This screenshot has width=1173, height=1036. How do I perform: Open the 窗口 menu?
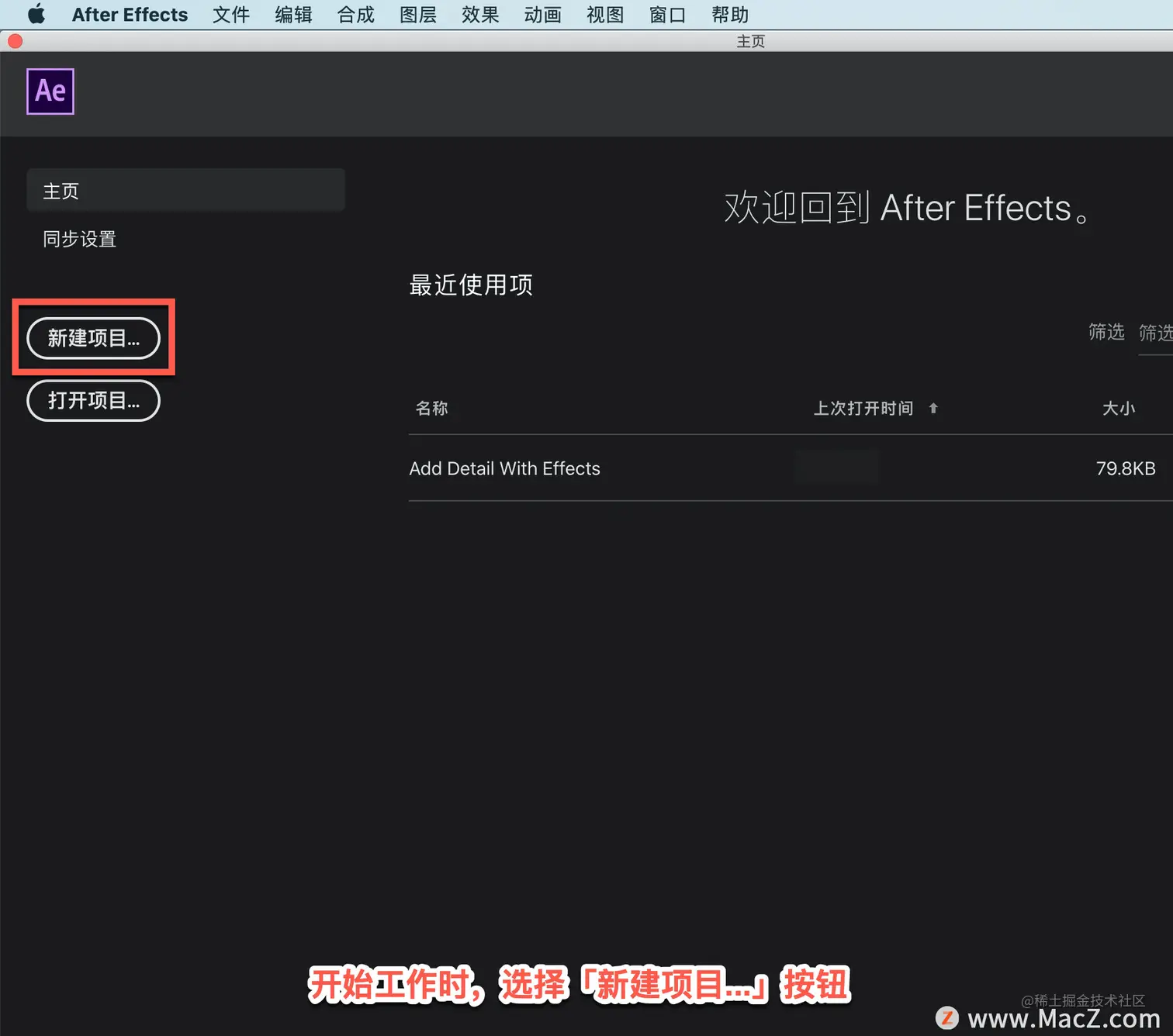tap(666, 14)
